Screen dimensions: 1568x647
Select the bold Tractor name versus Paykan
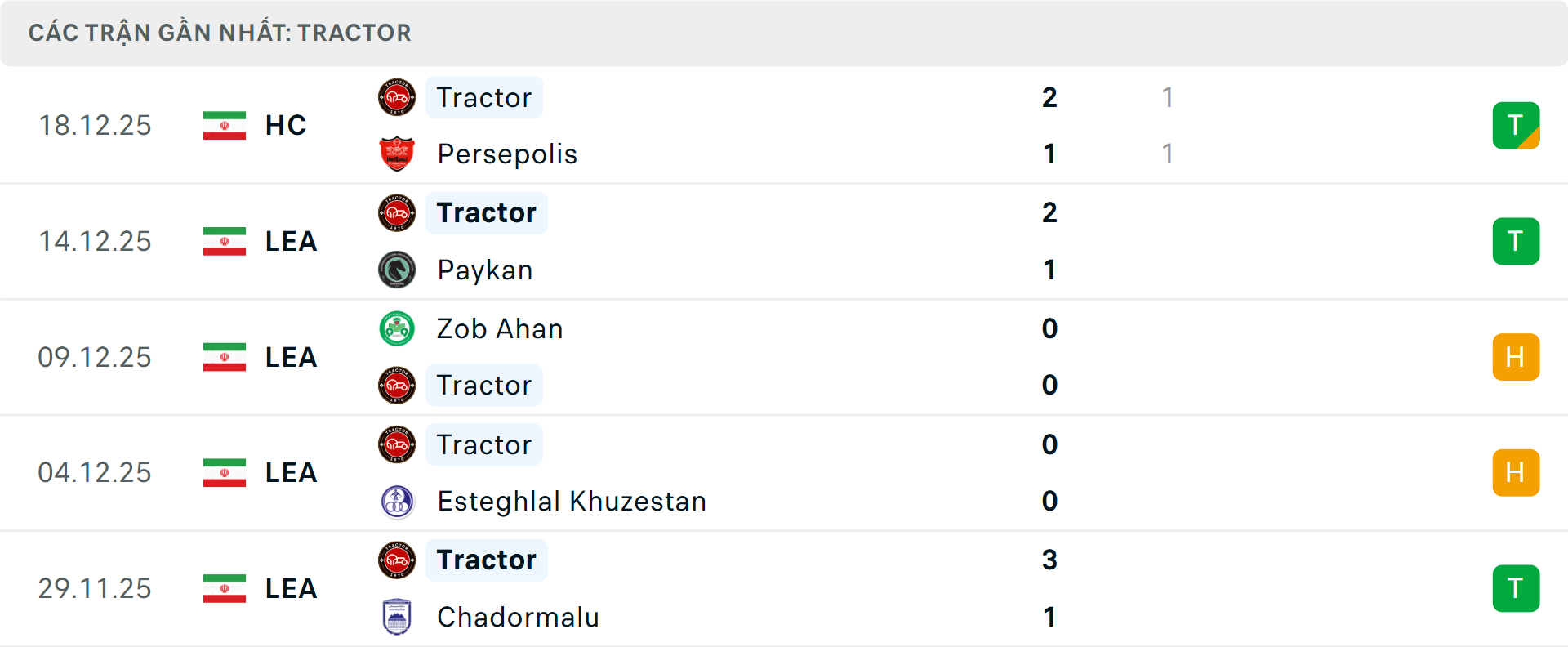tap(487, 213)
